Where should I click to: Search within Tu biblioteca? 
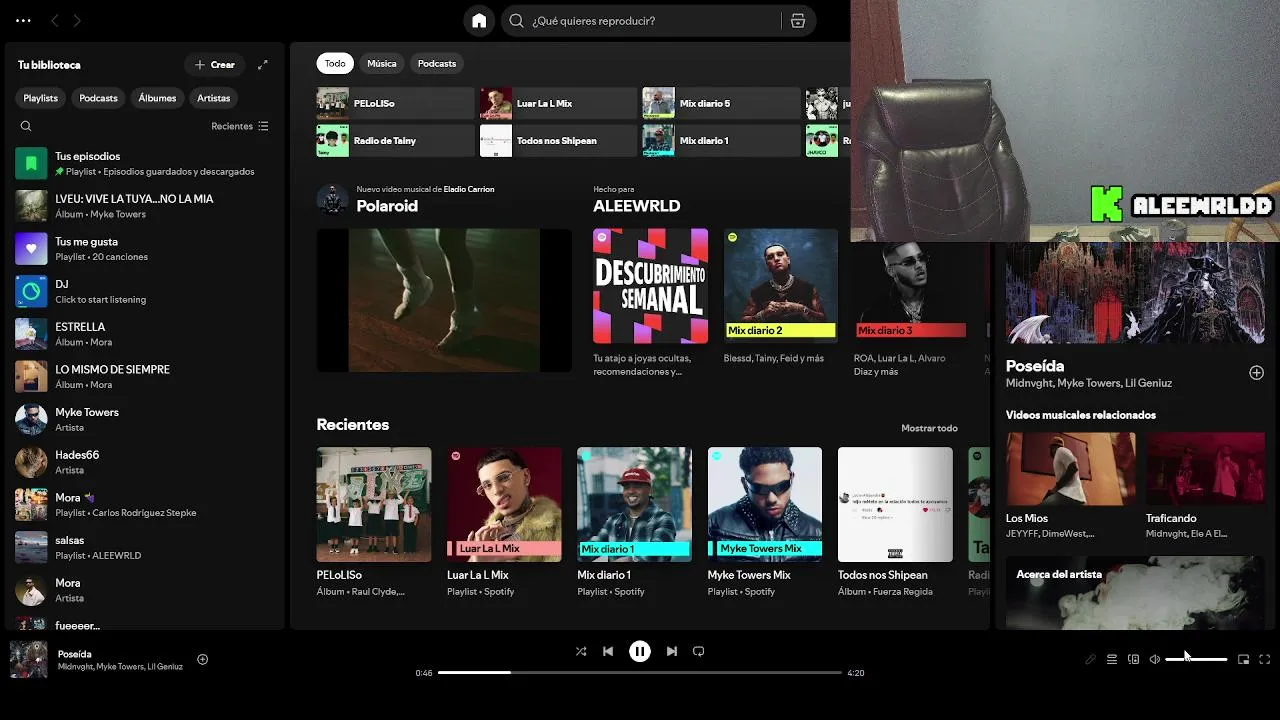click(26, 126)
